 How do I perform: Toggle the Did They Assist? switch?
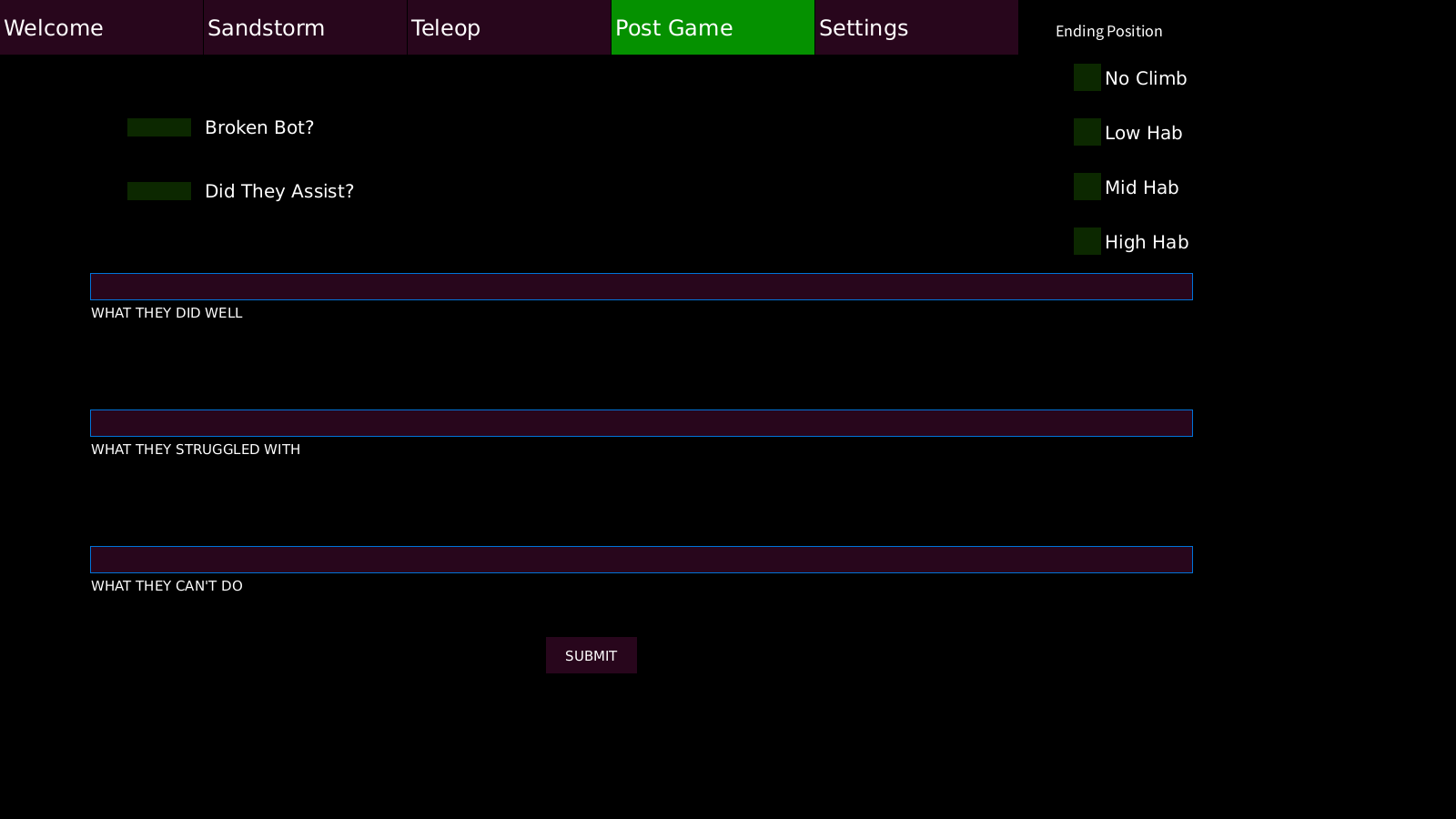coord(159,191)
